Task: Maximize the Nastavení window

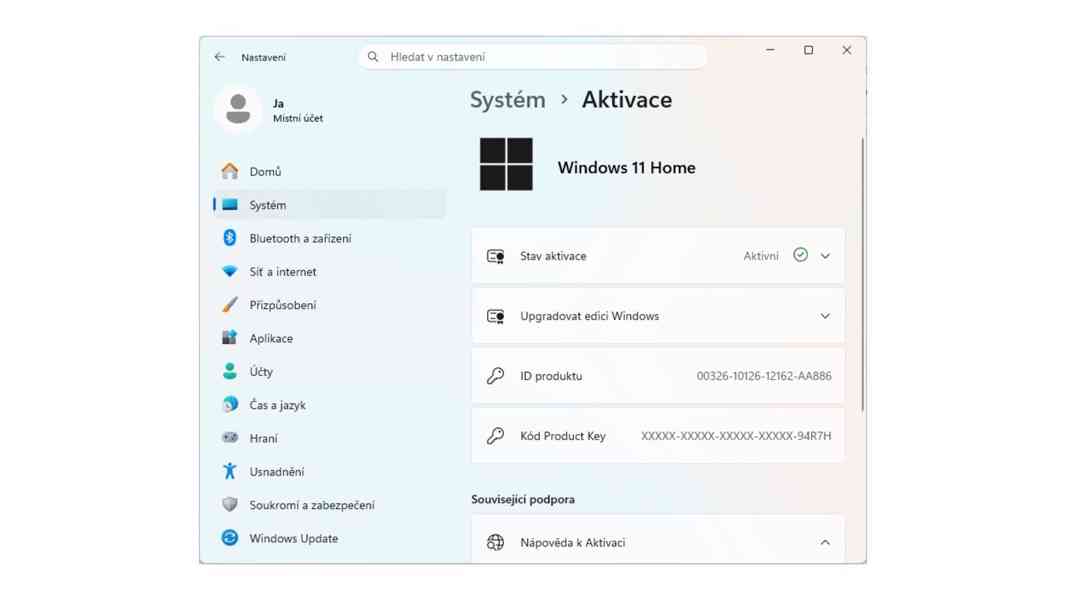Action: pyautogui.click(x=808, y=50)
